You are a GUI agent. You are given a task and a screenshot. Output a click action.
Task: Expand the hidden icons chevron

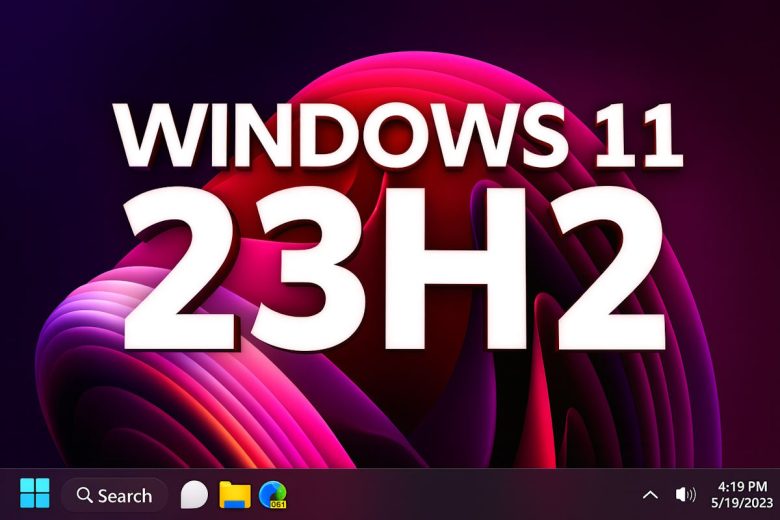click(x=650, y=494)
